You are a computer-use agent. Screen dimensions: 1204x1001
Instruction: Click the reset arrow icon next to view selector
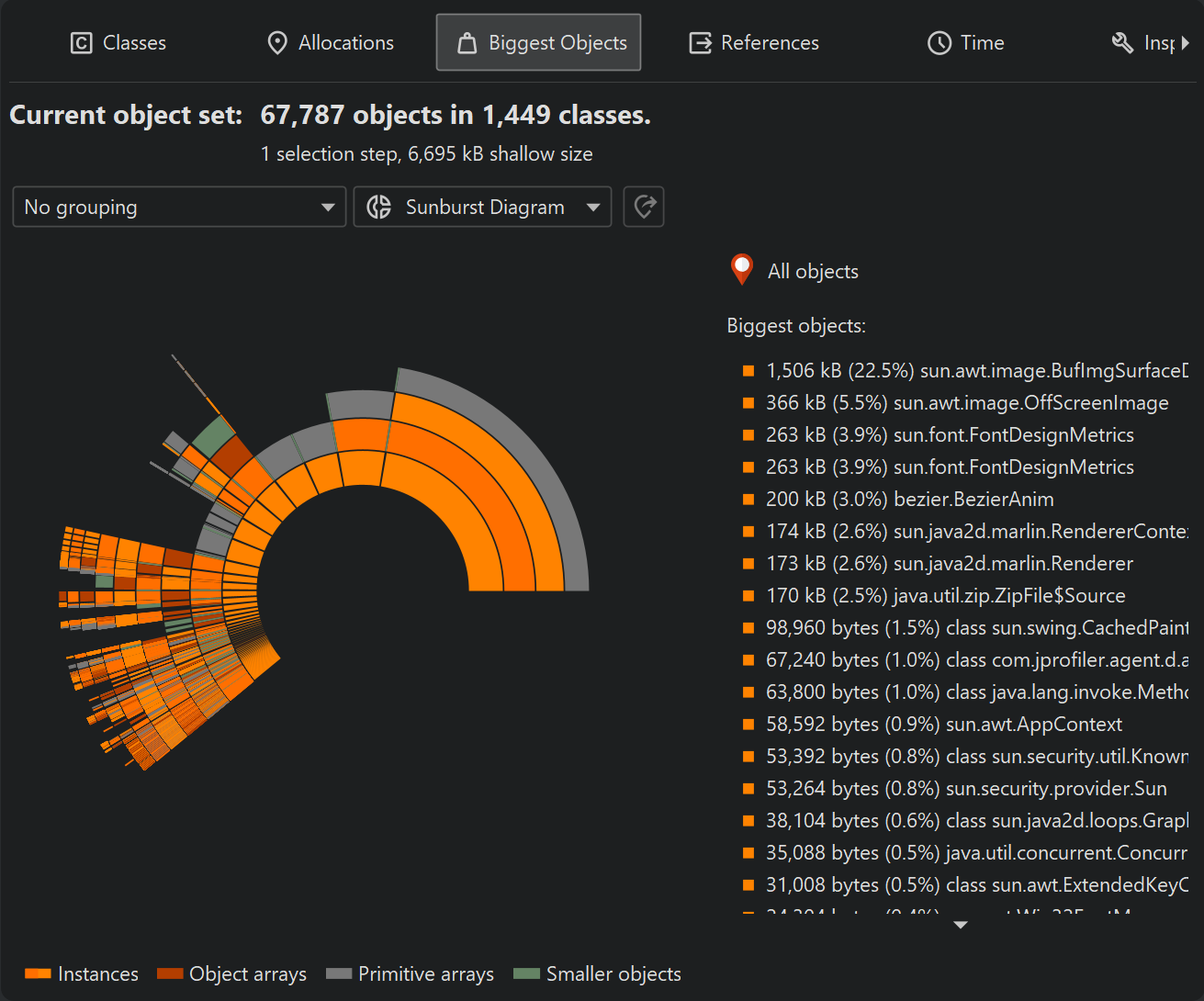(644, 207)
